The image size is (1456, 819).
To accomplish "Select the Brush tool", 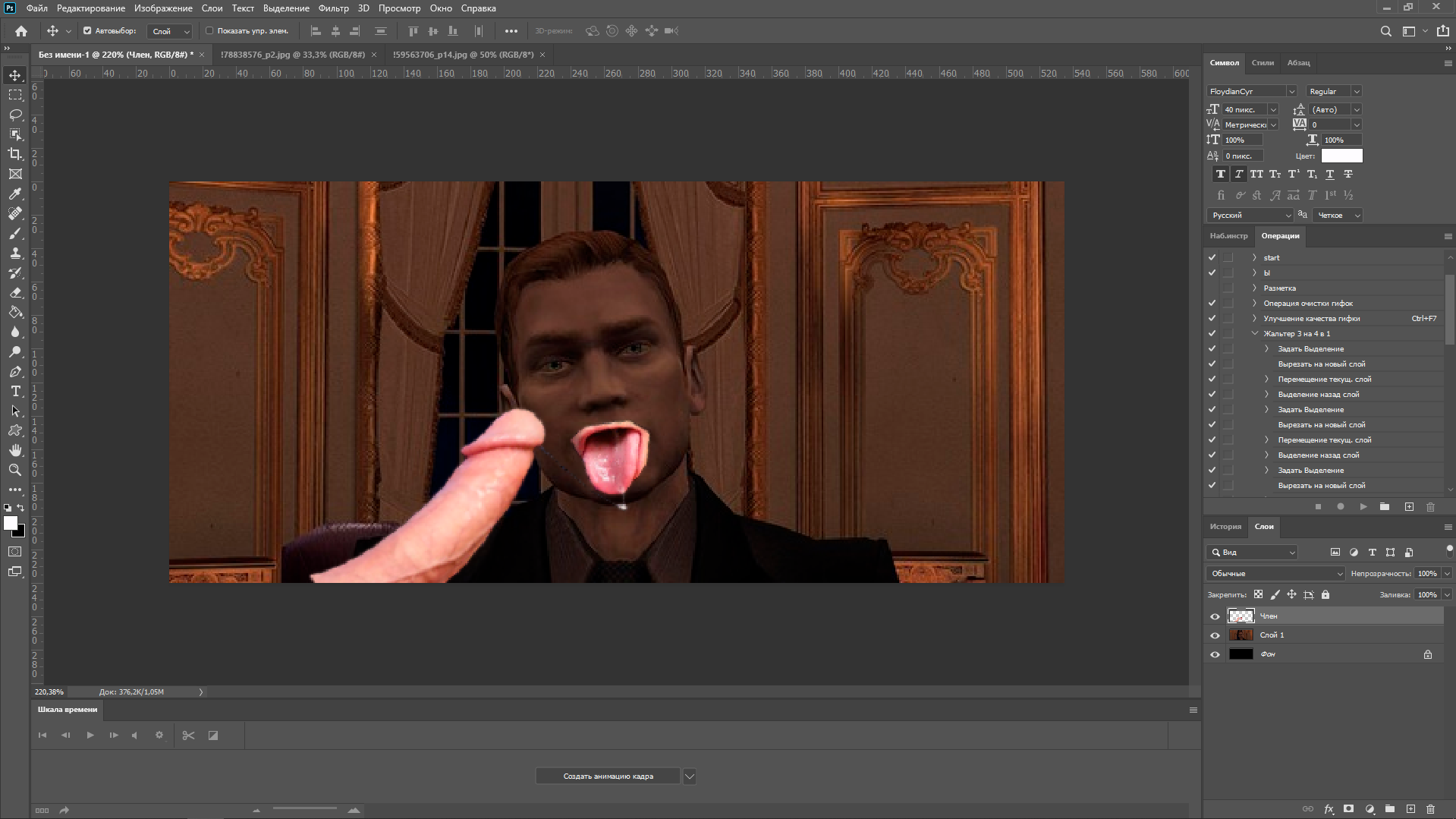I will (15, 234).
